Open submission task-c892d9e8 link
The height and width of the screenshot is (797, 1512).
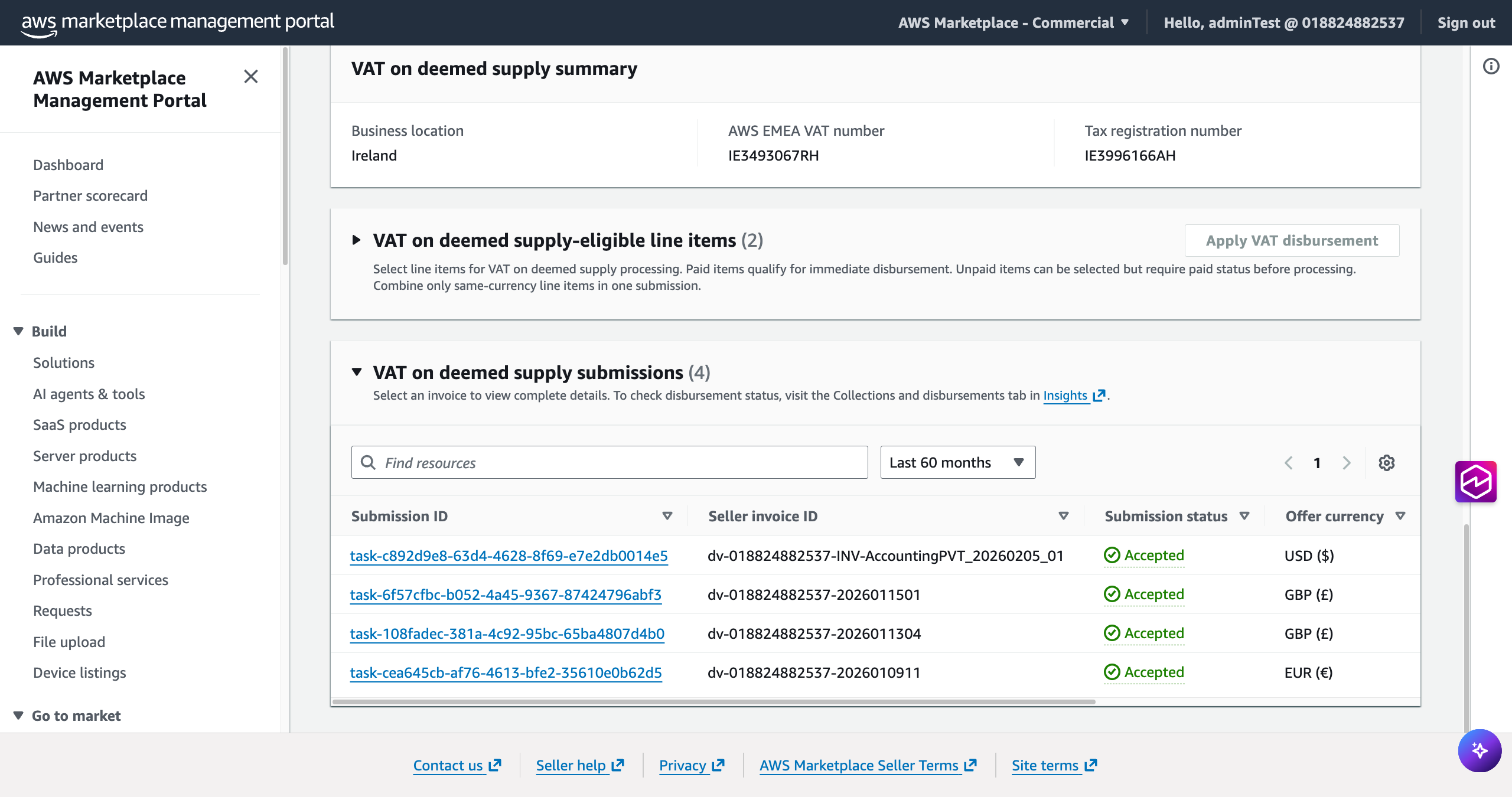click(x=509, y=556)
